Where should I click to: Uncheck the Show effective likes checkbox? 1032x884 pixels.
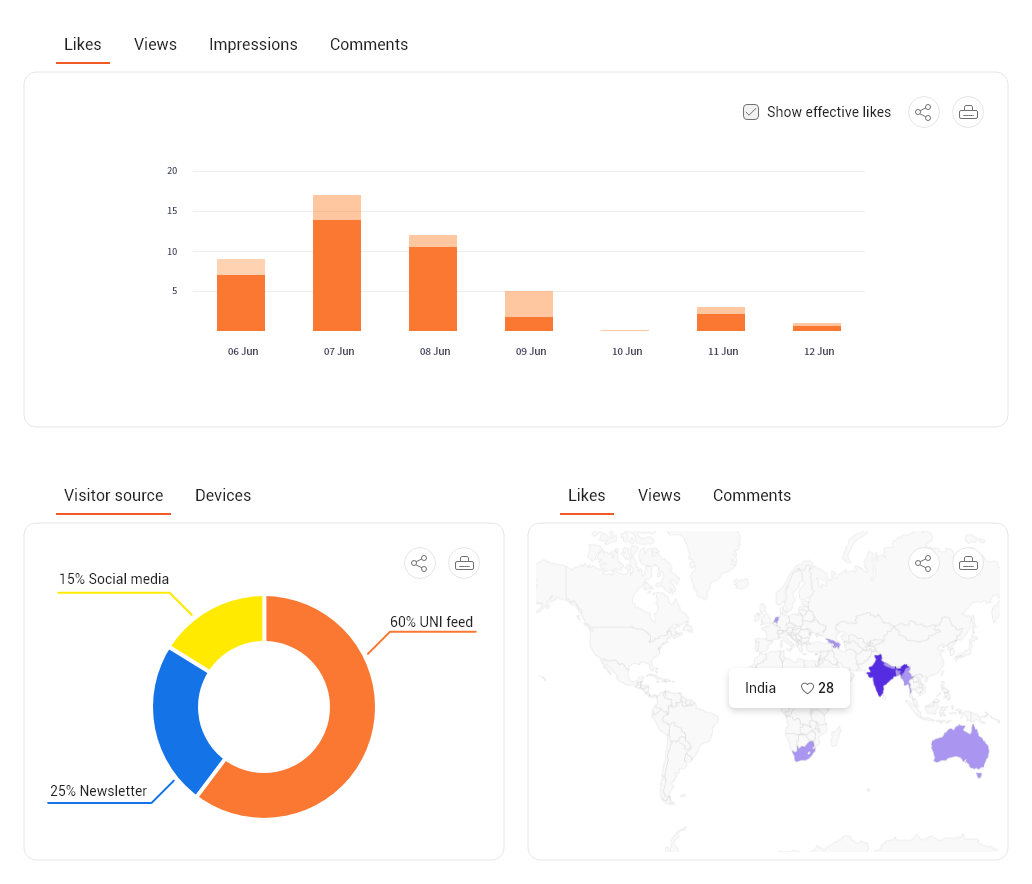pos(750,112)
